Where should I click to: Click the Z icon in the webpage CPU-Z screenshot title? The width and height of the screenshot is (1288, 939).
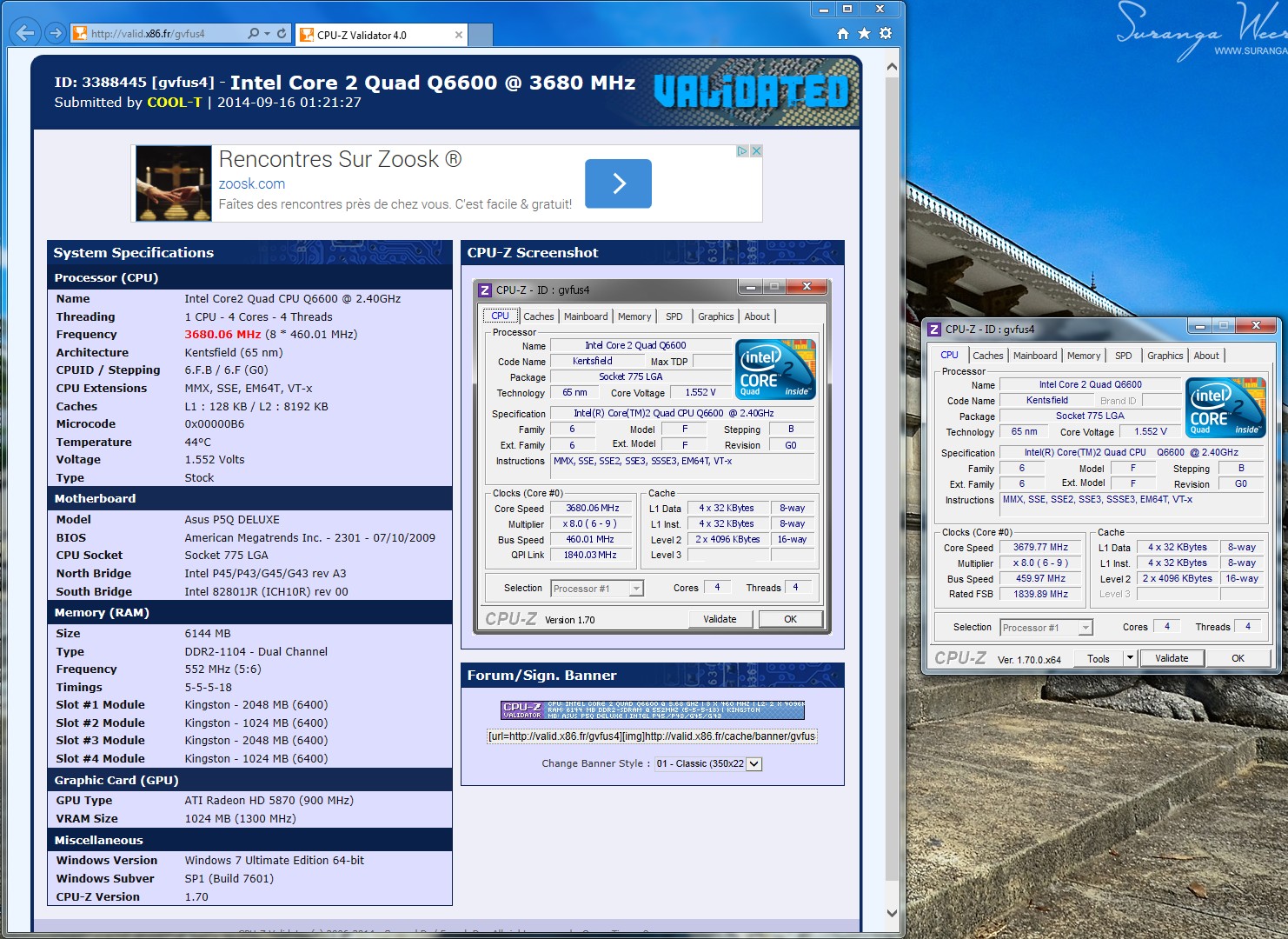tap(485, 290)
